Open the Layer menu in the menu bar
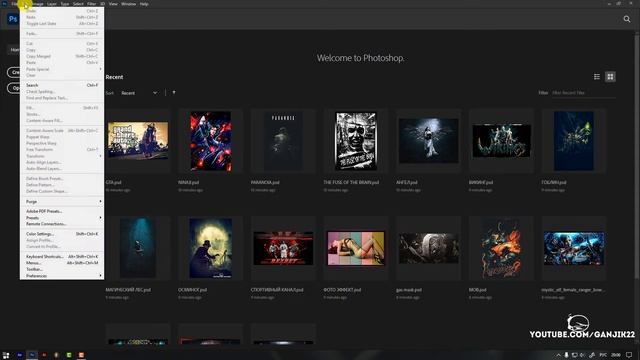The height and width of the screenshot is (360, 640). coord(52,4)
